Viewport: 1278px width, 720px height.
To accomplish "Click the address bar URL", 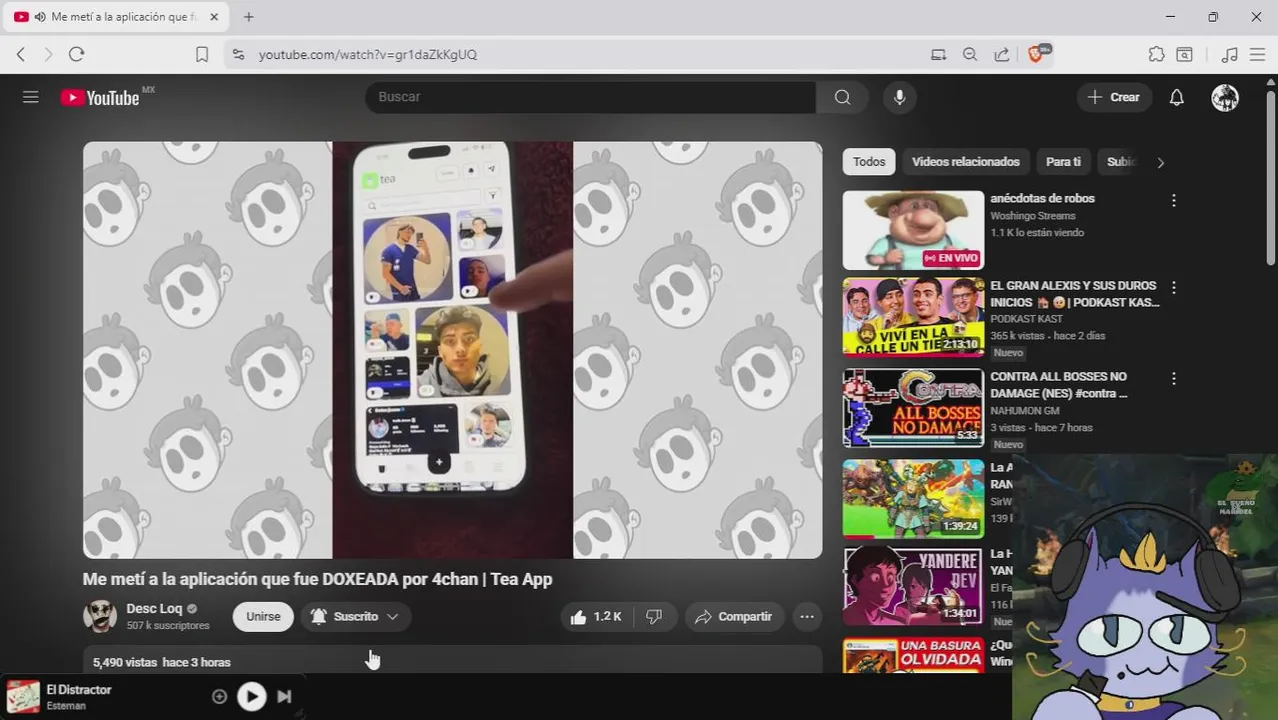I will pos(368,54).
